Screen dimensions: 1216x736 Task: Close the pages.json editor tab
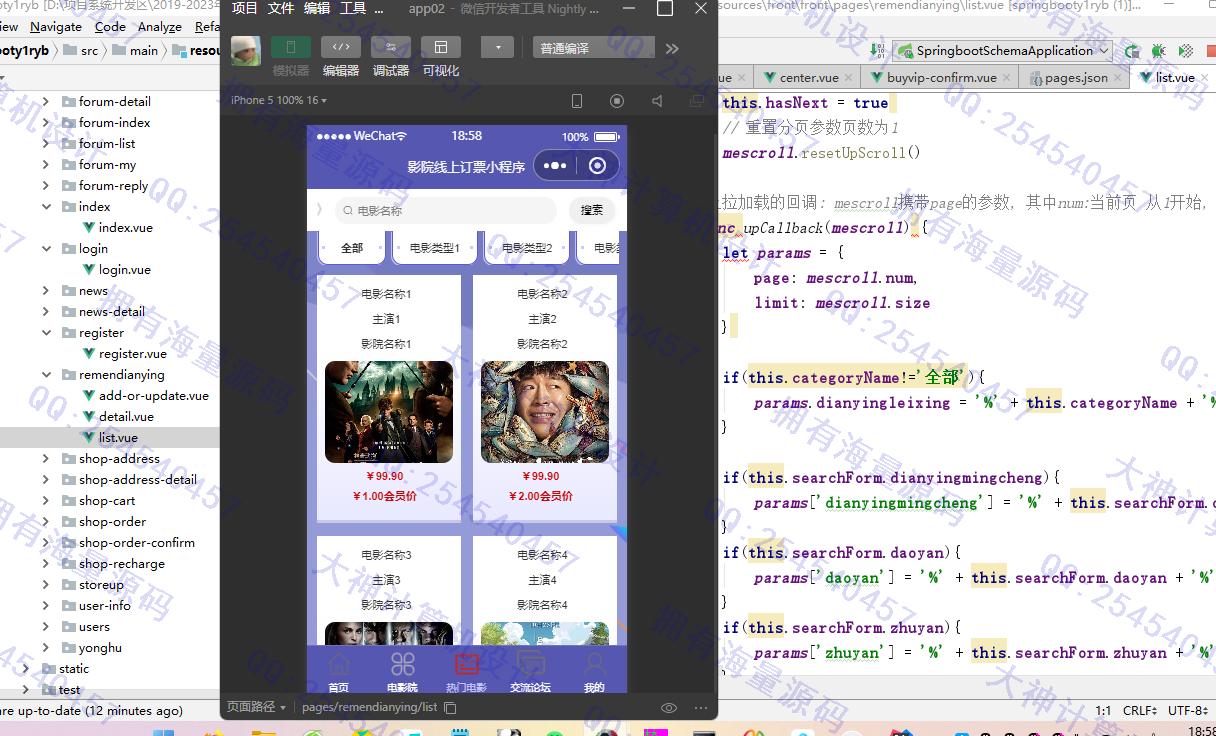[1118, 77]
